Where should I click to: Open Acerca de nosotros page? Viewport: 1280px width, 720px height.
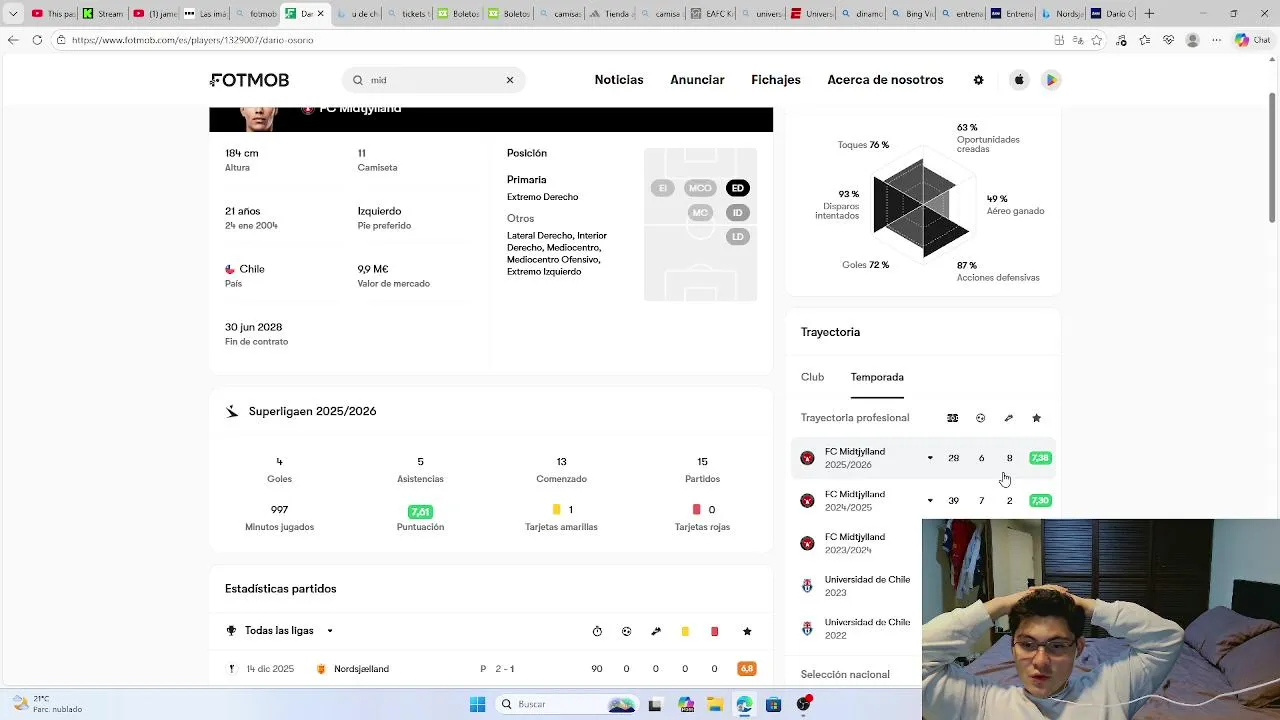pyautogui.click(x=885, y=80)
